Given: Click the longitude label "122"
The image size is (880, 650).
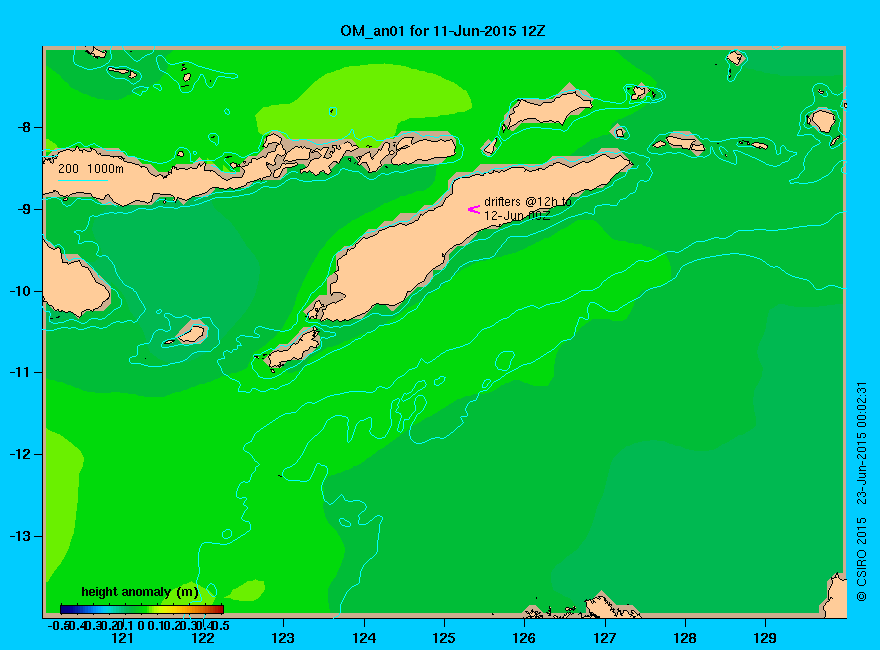Looking at the screenshot, I should pyautogui.click(x=203, y=638).
